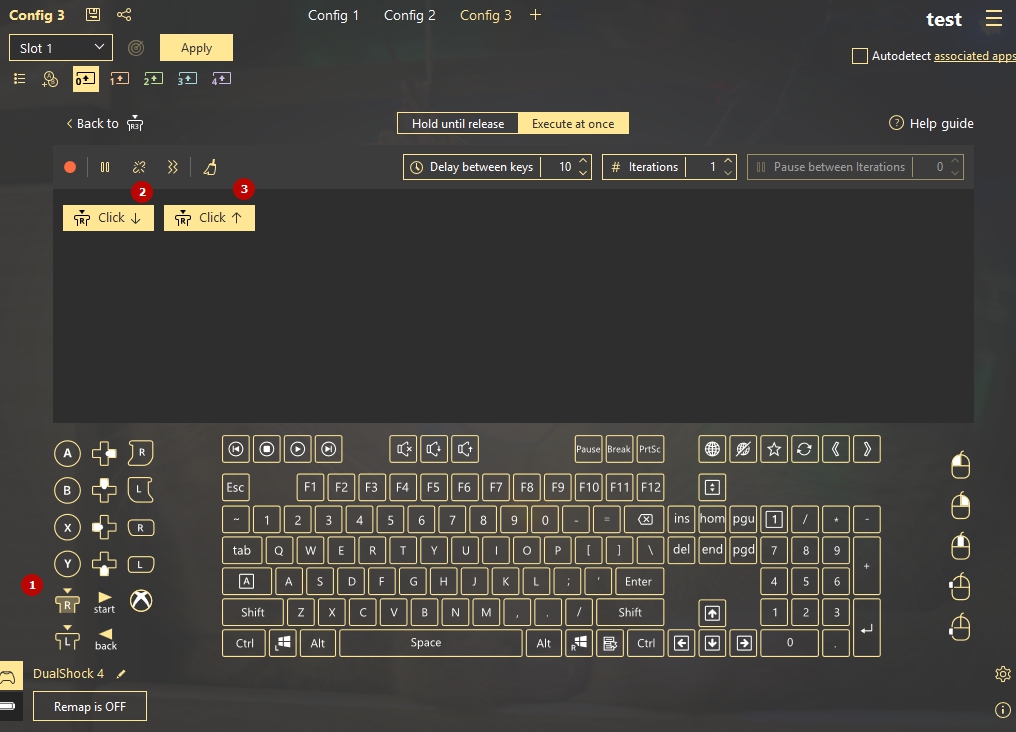This screenshot has height=732, width=1016.
Task: Click the red record macro button
Action: click(70, 167)
